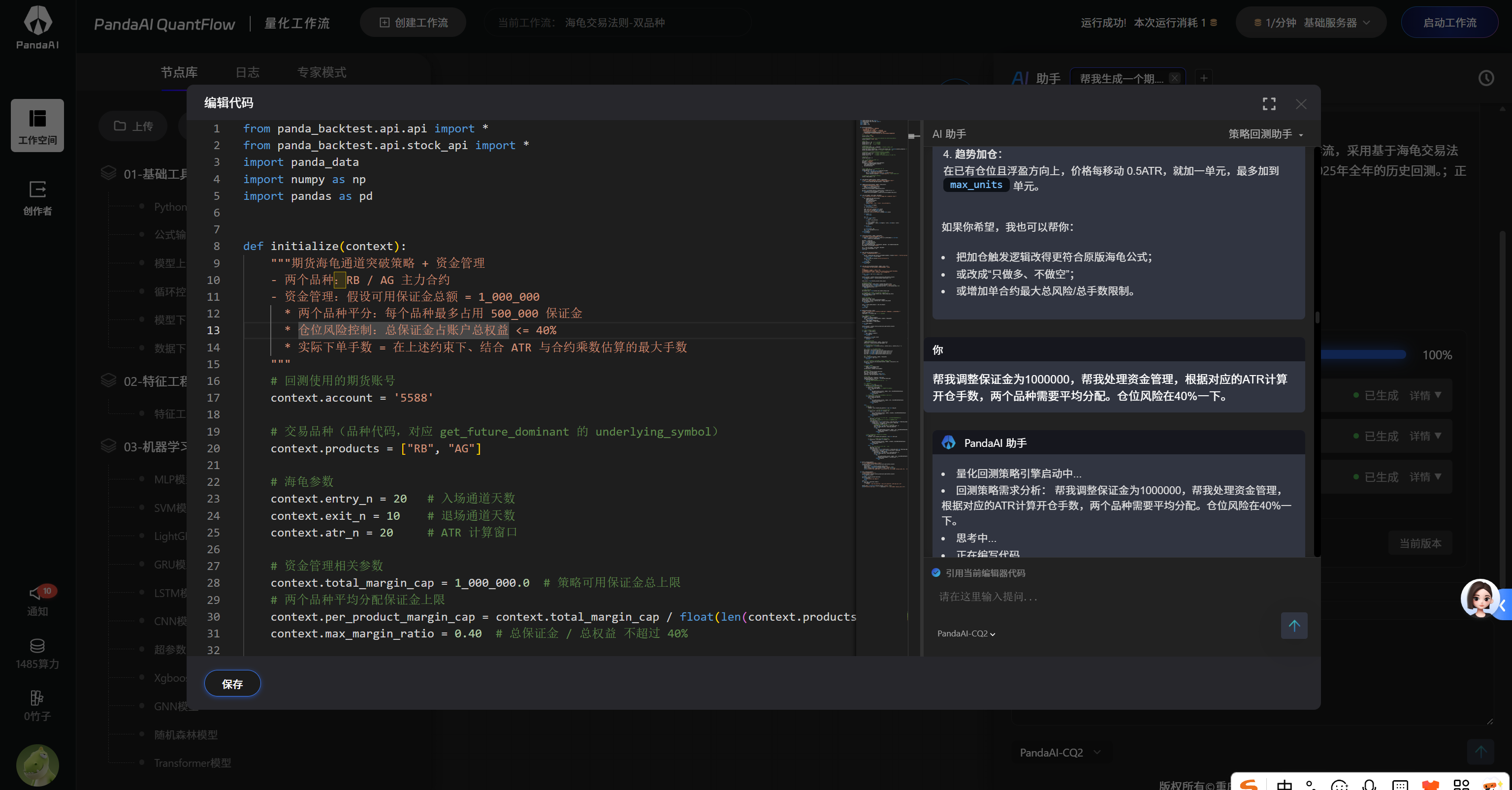
Task: Click the 上传 upload button
Action: click(133, 126)
